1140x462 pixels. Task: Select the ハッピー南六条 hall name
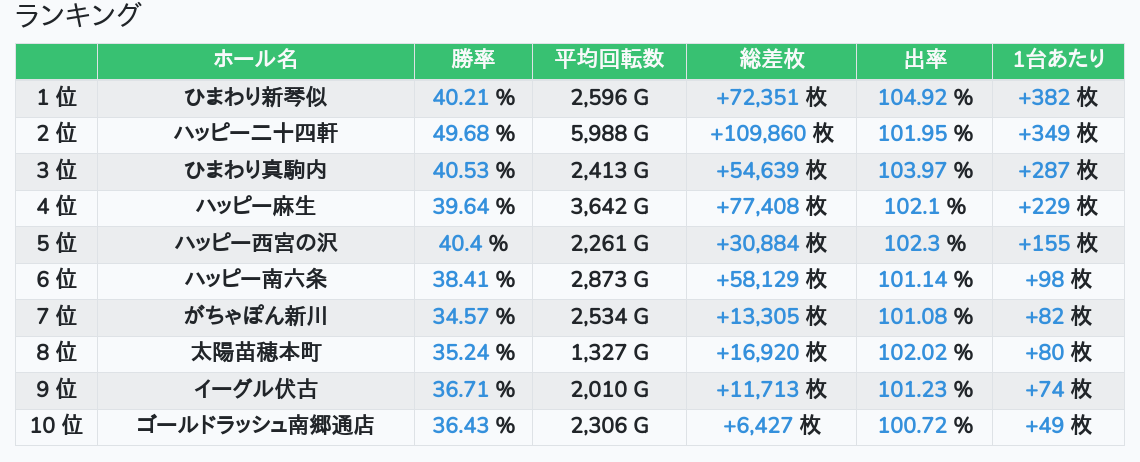(255, 279)
